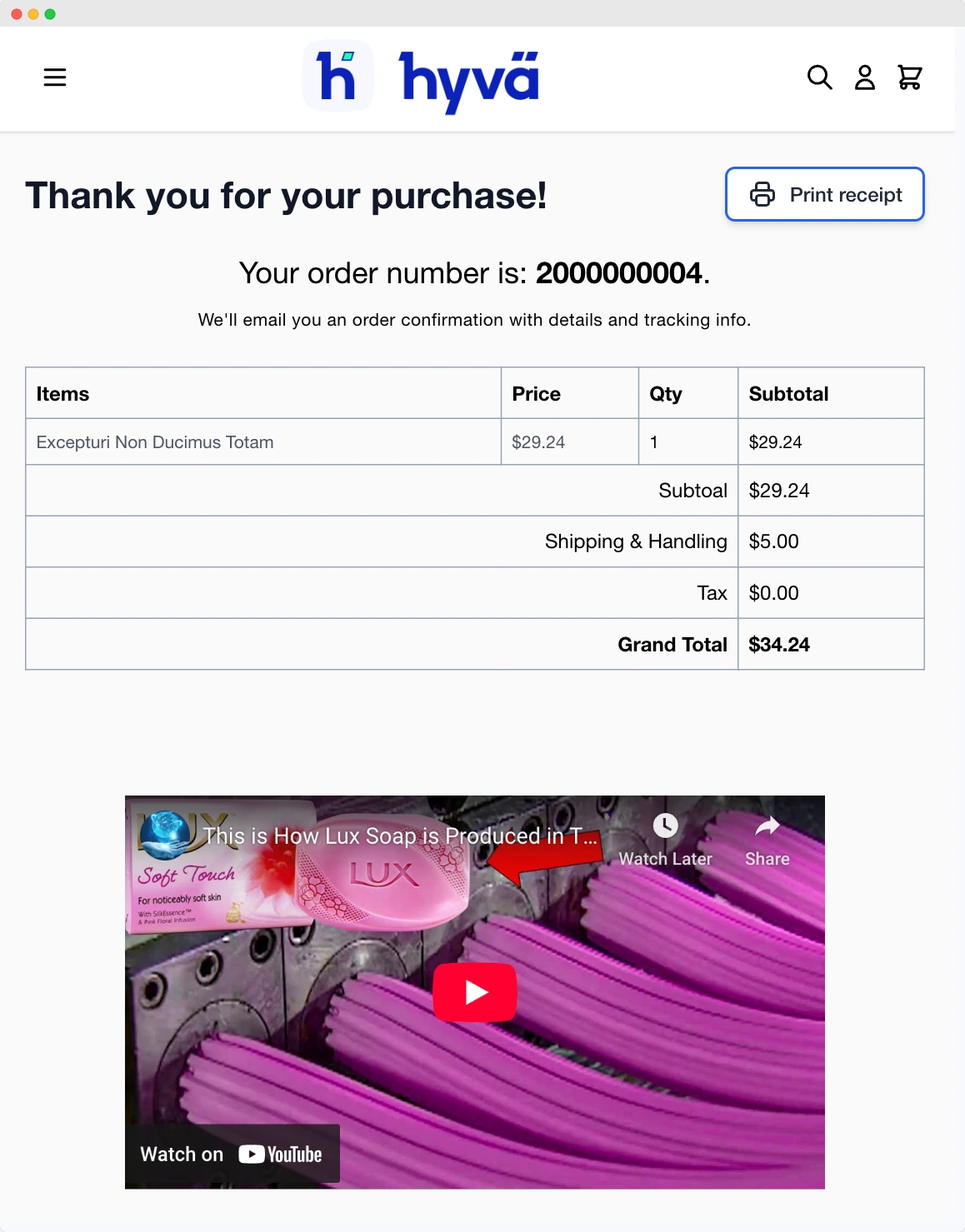
Task: Click the "This is How Lux Soap" video title
Action: click(x=400, y=835)
